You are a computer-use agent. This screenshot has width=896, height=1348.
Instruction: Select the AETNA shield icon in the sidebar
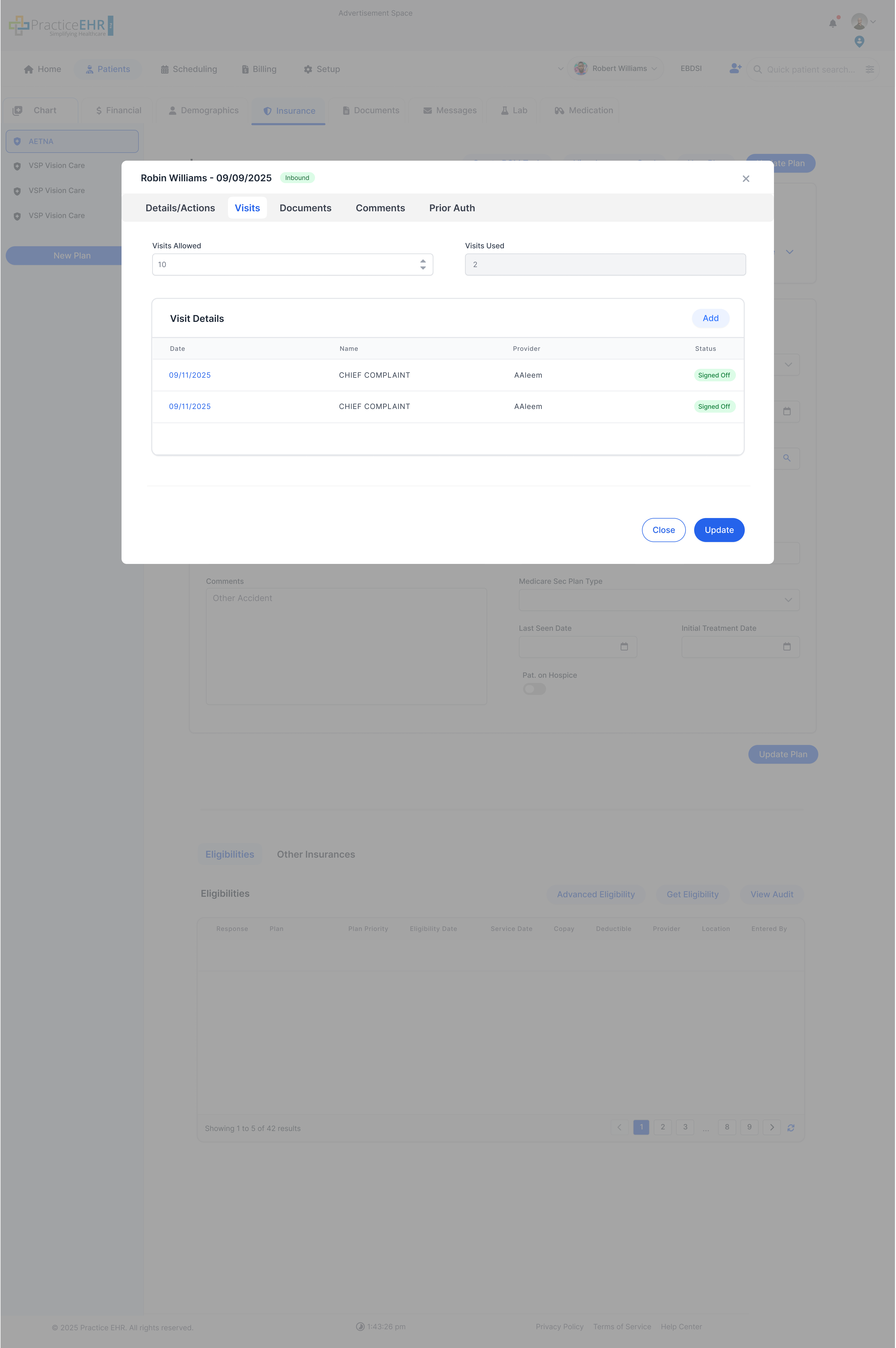17,141
